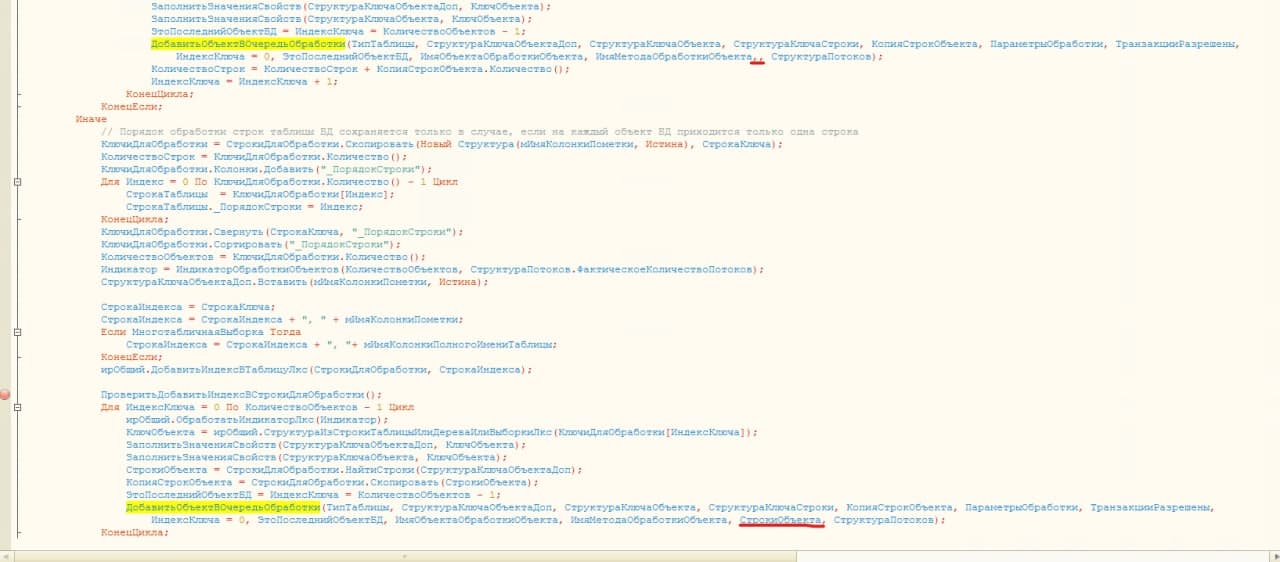Click the red breakpoint marker in gutter

5,395
